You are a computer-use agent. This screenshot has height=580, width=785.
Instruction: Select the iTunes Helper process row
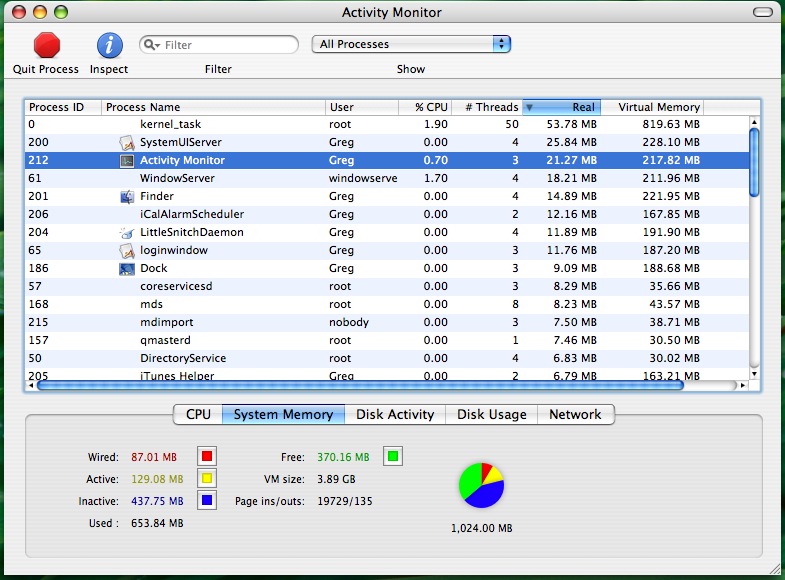[387, 375]
